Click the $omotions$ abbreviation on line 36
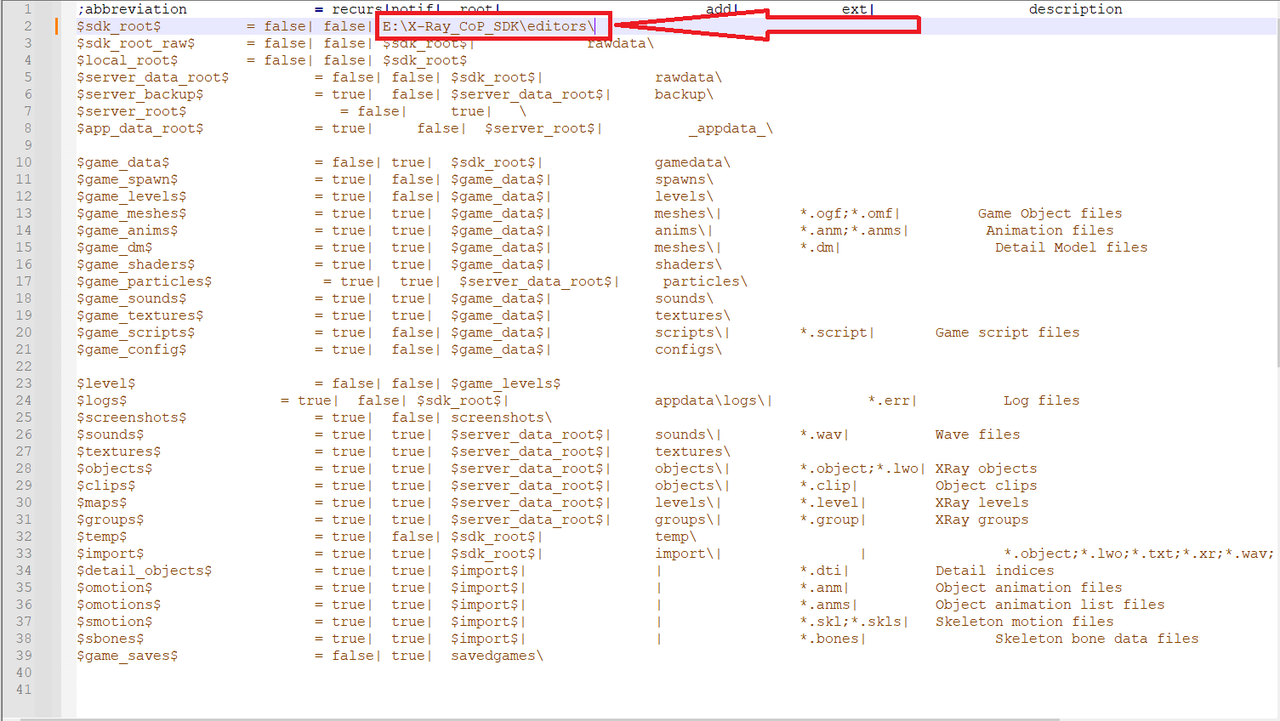 coord(119,604)
